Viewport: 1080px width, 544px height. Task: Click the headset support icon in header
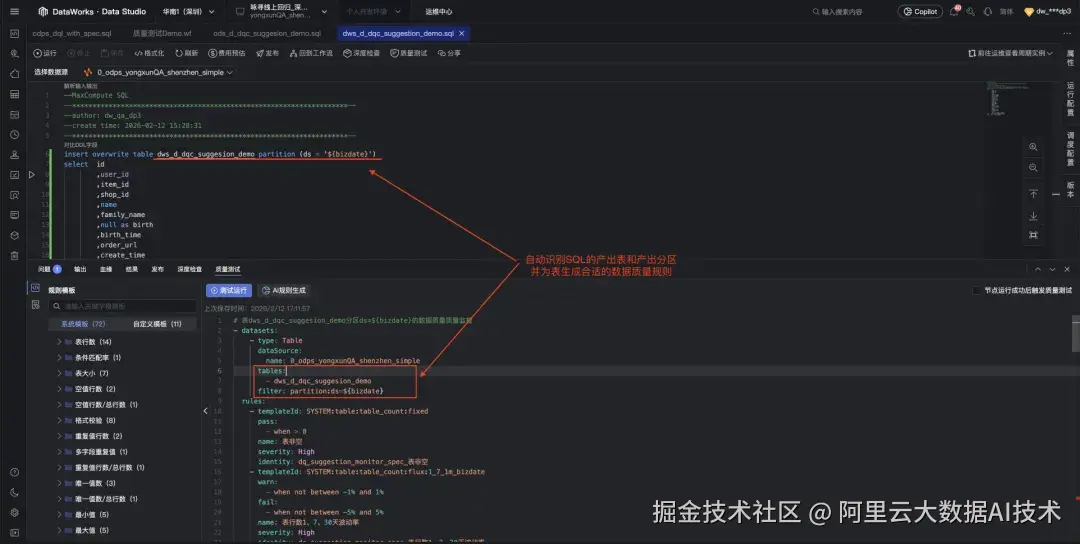[988, 12]
